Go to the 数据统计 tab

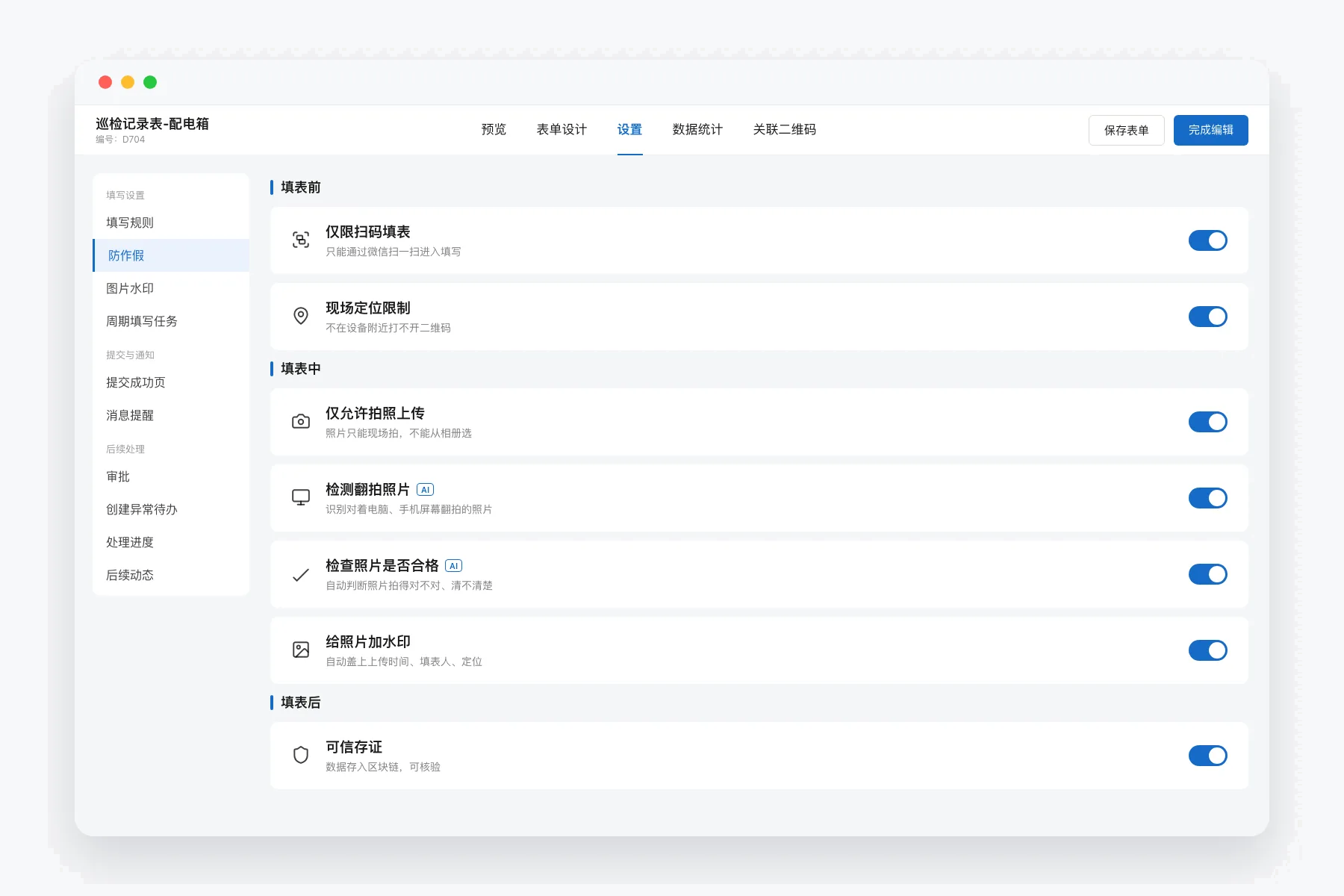pyautogui.click(x=697, y=130)
